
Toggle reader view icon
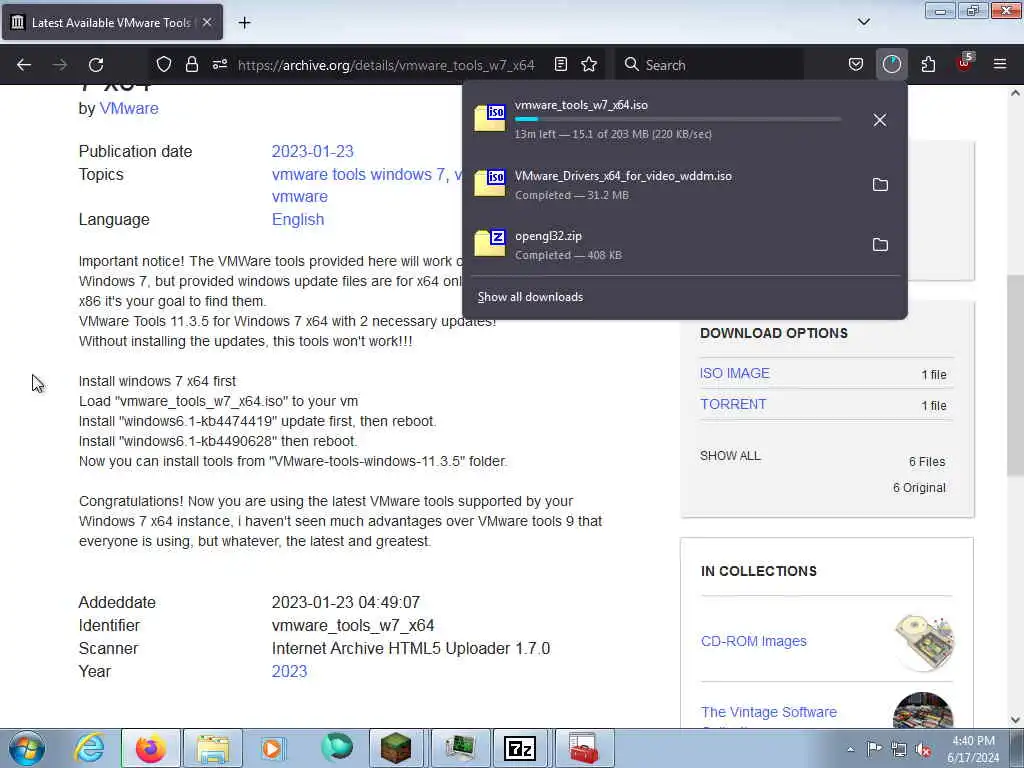[x=560, y=65]
